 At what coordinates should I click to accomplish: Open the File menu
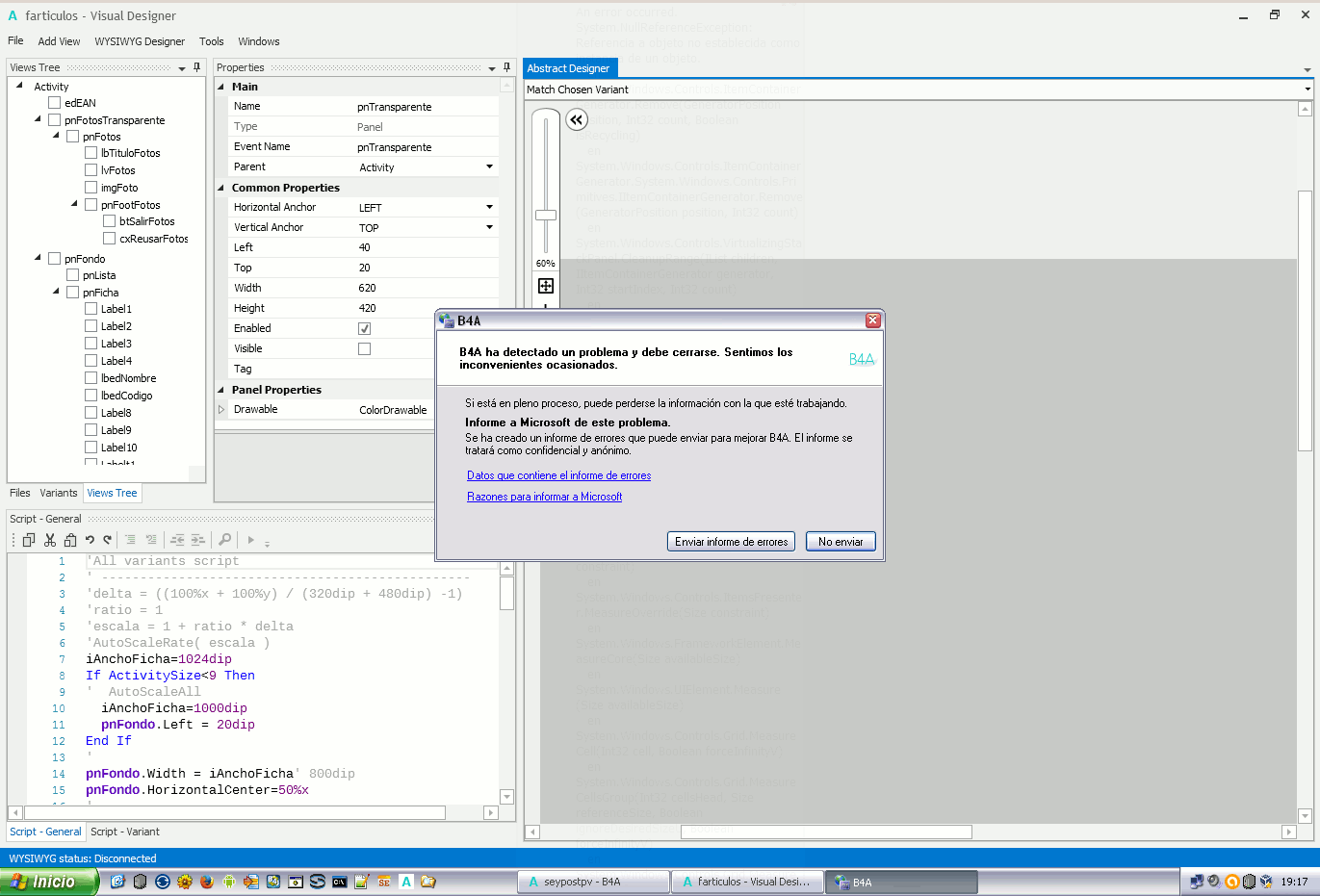[15, 41]
